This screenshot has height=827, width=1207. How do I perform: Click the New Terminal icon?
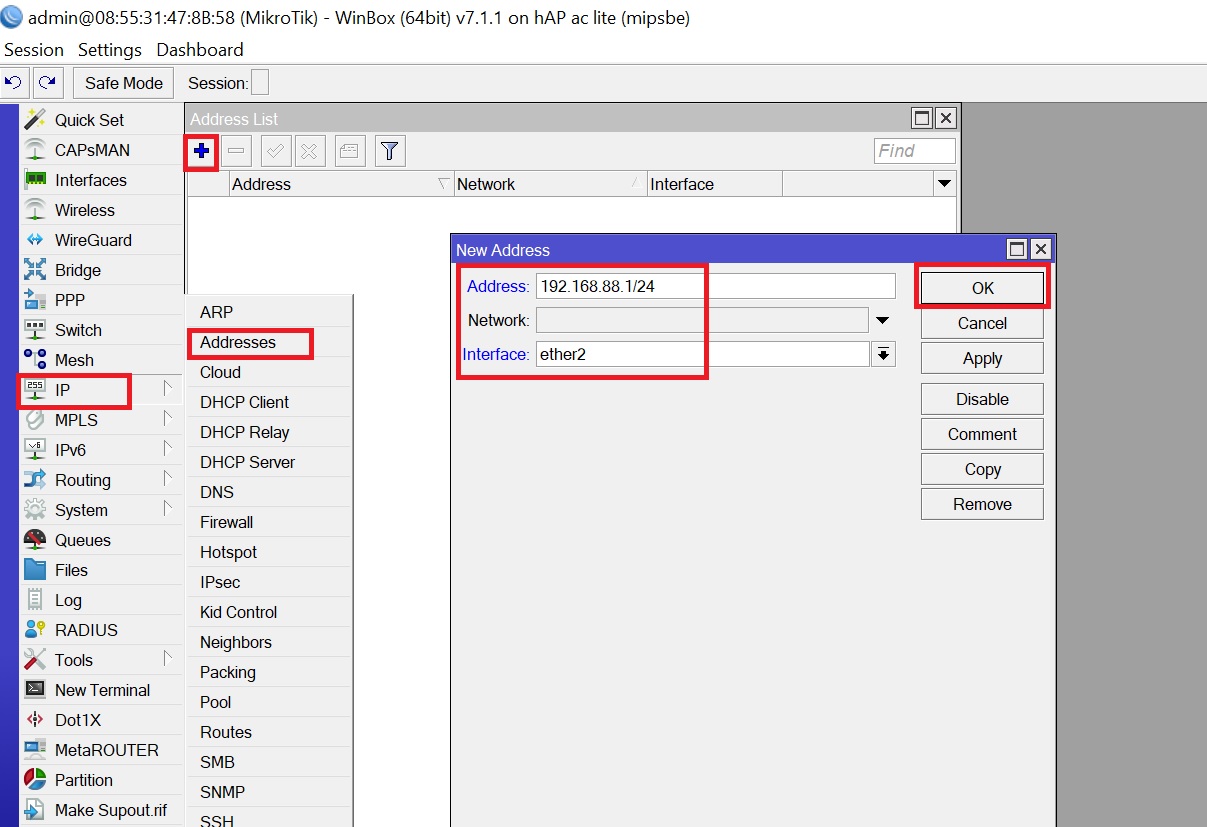pyautogui.click(x=36, y=689)
